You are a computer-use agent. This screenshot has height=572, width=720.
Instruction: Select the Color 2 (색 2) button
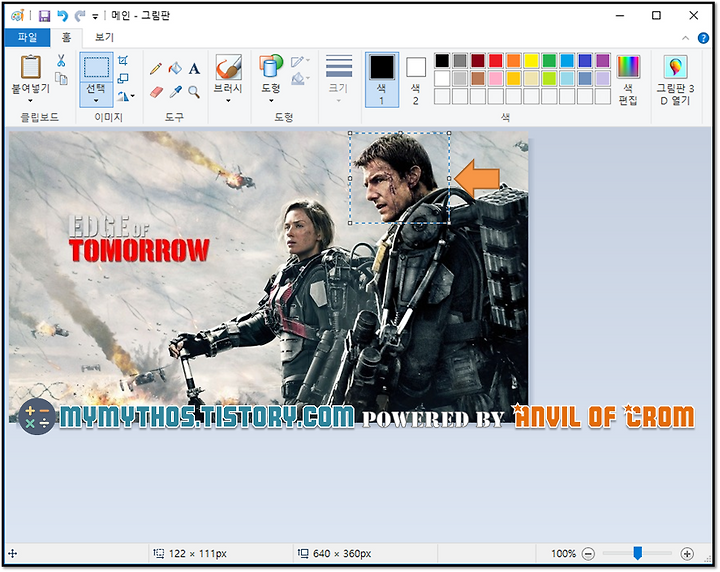(x=416, y=79)
